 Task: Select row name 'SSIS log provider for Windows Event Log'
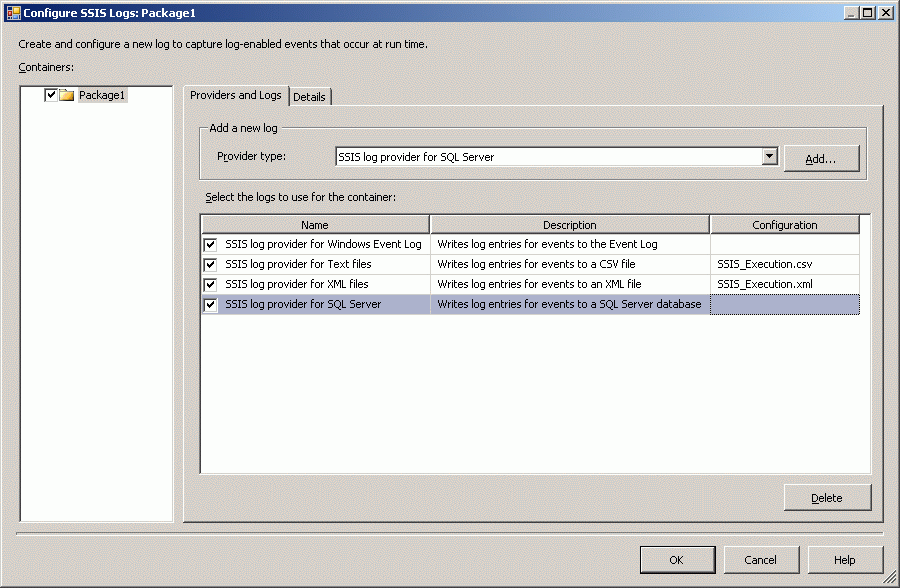point(323,244)
